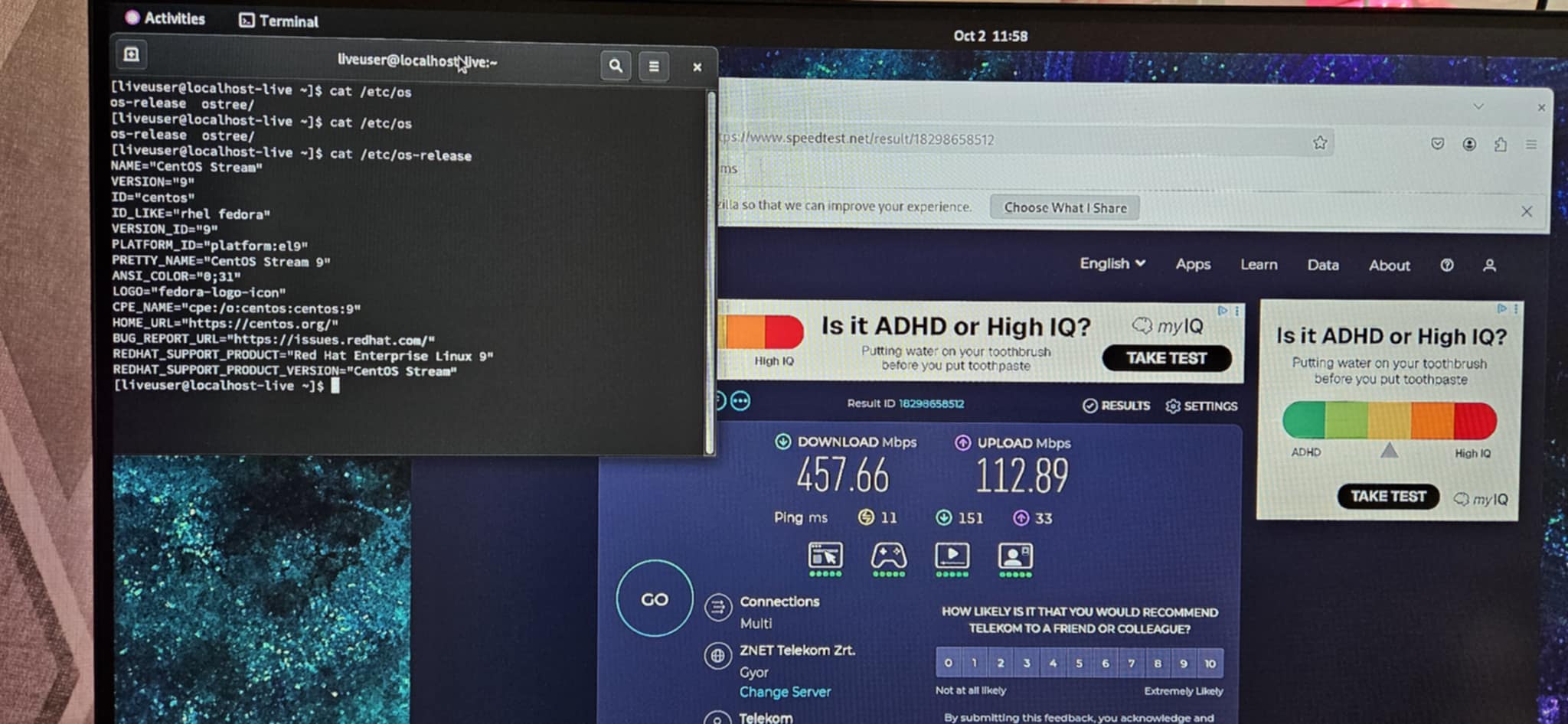Open the result ID 18298658512 link
1568x724 pixels.
[x=931, y=403]
